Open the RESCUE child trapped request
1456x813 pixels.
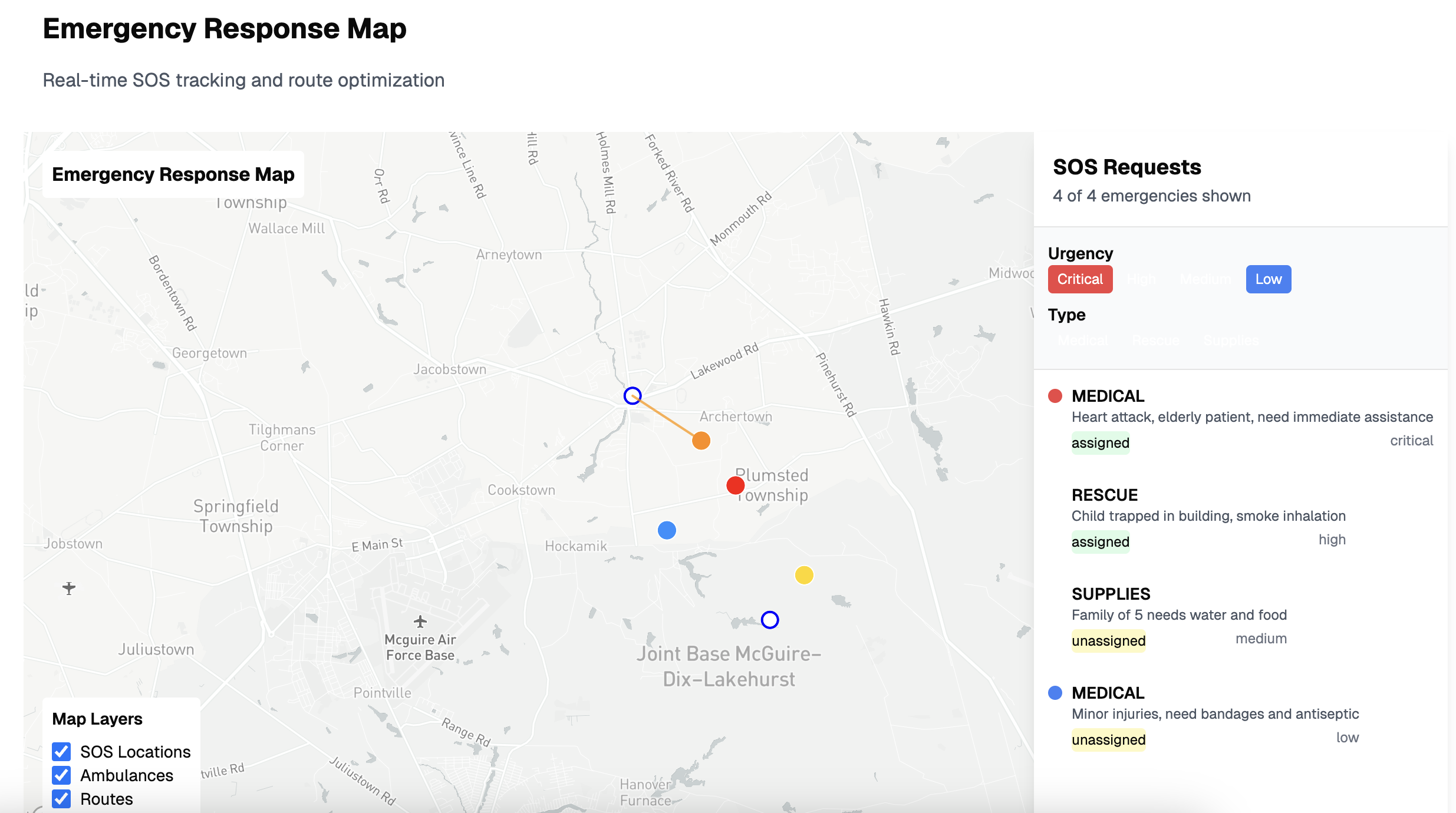(1208, 516)
